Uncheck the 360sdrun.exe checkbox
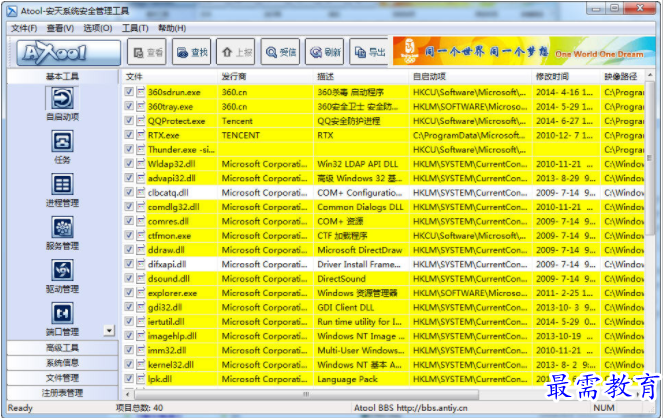 [129, 92]
